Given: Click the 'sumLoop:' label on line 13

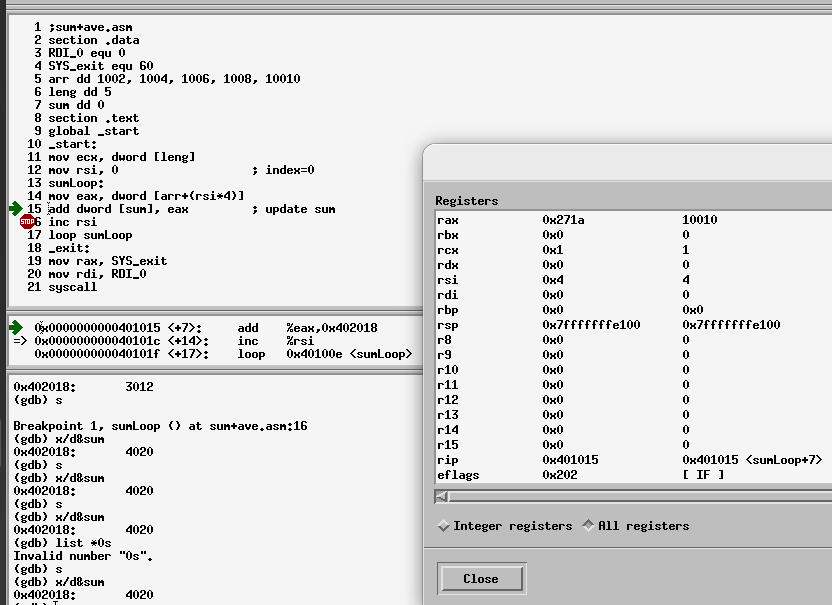Looking at the screenshot, I should (x=76, y=183).
